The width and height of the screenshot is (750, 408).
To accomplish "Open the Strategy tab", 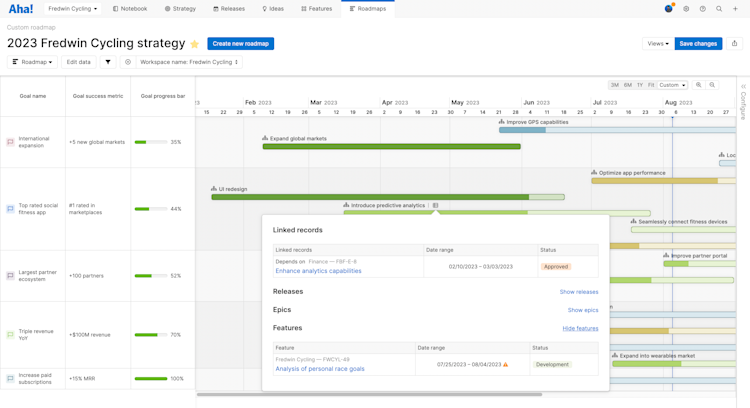I will tap(180, 9).
